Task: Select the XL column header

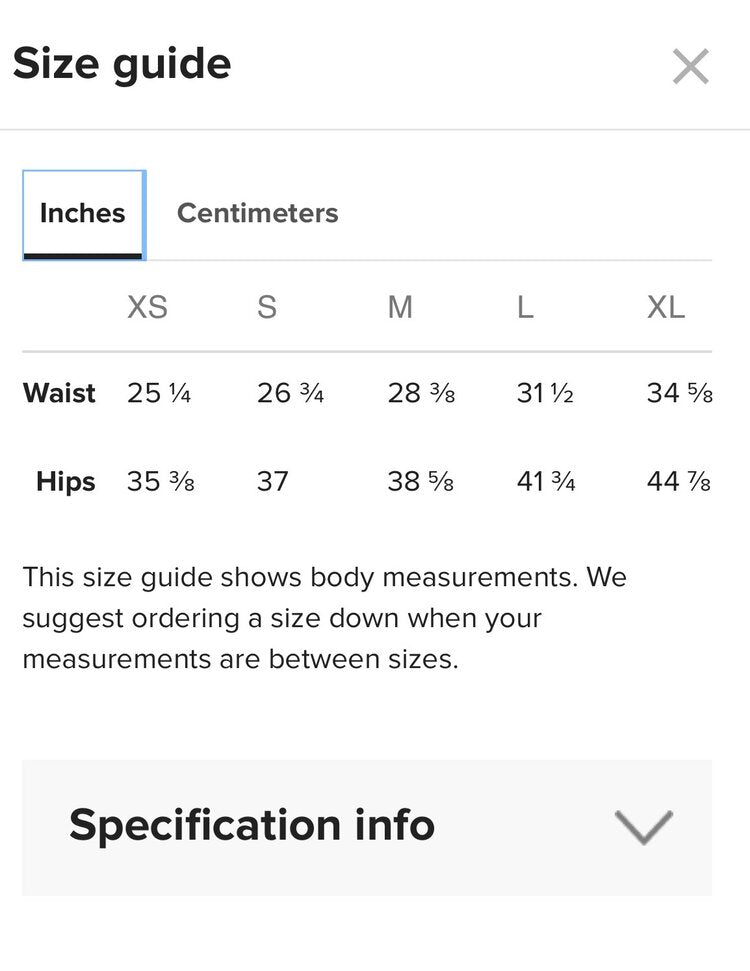Action: (666, 307)
